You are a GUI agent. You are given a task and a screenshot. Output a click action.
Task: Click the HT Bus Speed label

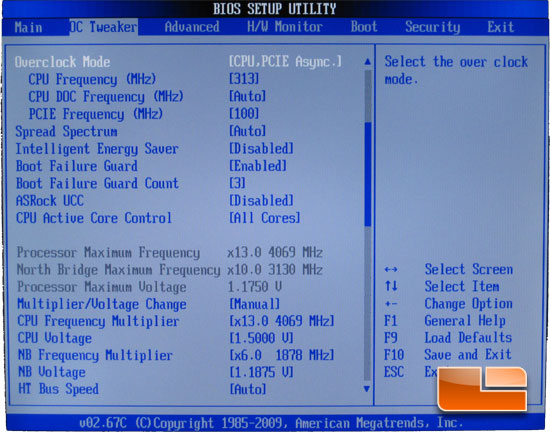(59, 389)
